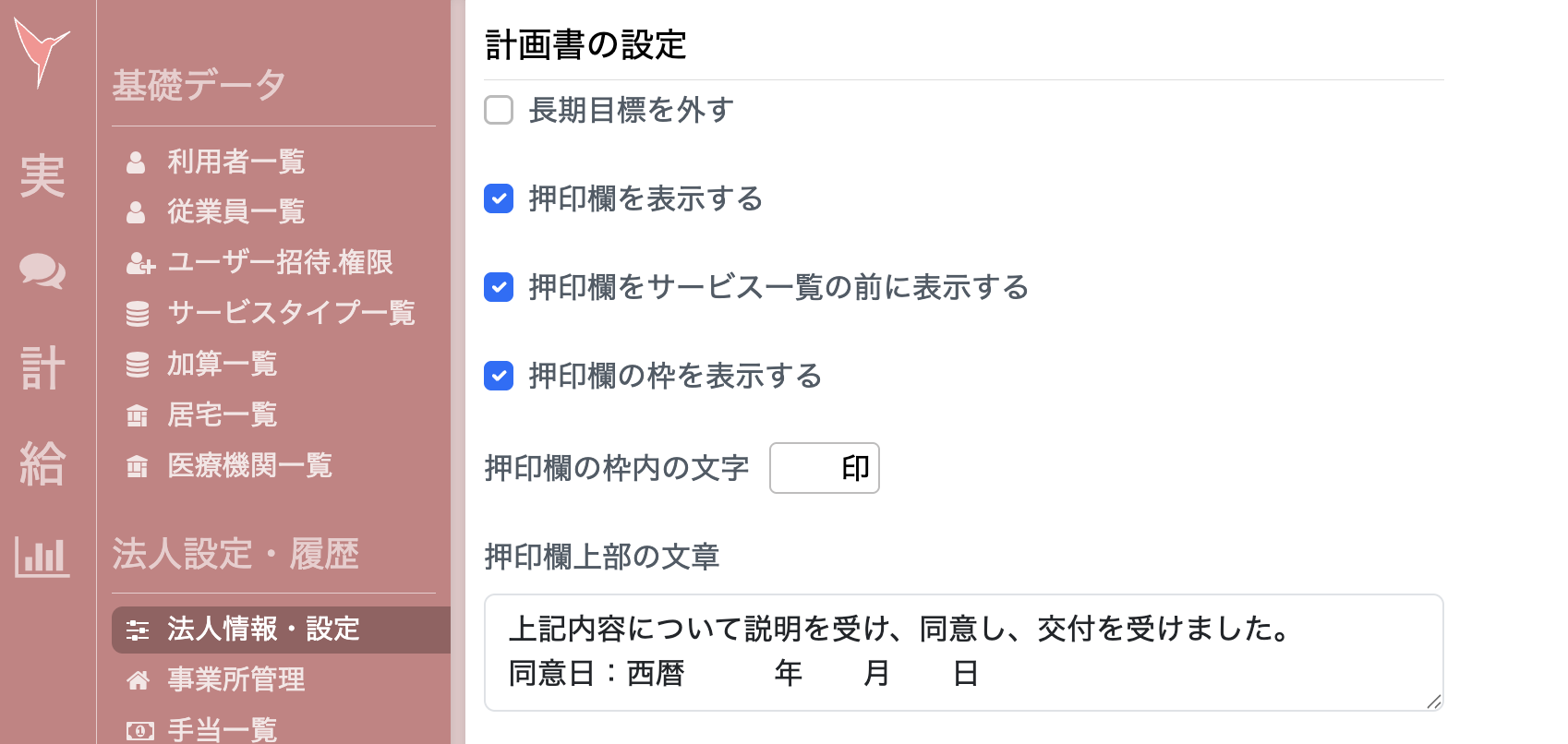Screen dimensions: 1568x744
Task: Enable the 長期目標を外す checkbox
Action: pyautogui.click(x=498, y=110)
